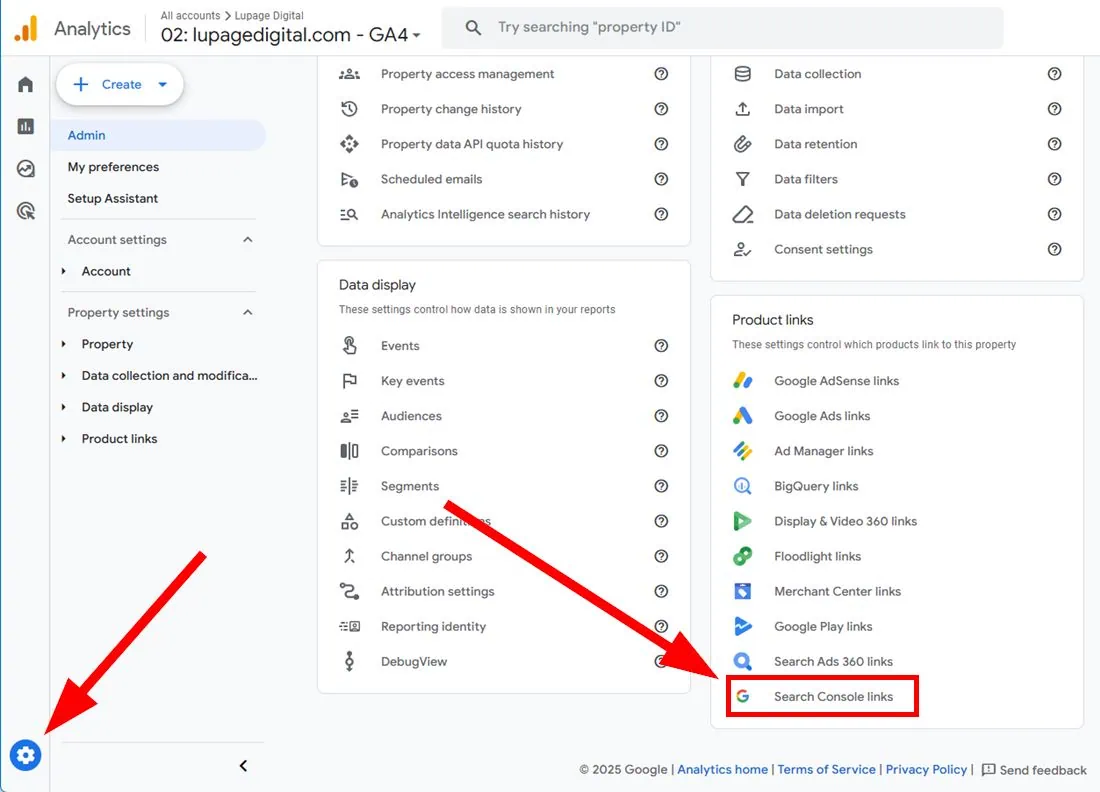Click the Admin gear icon at bottom left
This screenshot has width=1100, height=792.
click(24, 755)
